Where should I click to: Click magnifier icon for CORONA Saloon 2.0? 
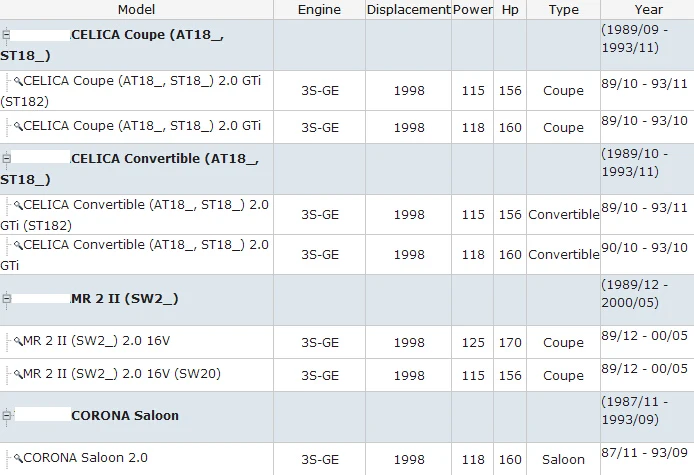click(18, 458)
